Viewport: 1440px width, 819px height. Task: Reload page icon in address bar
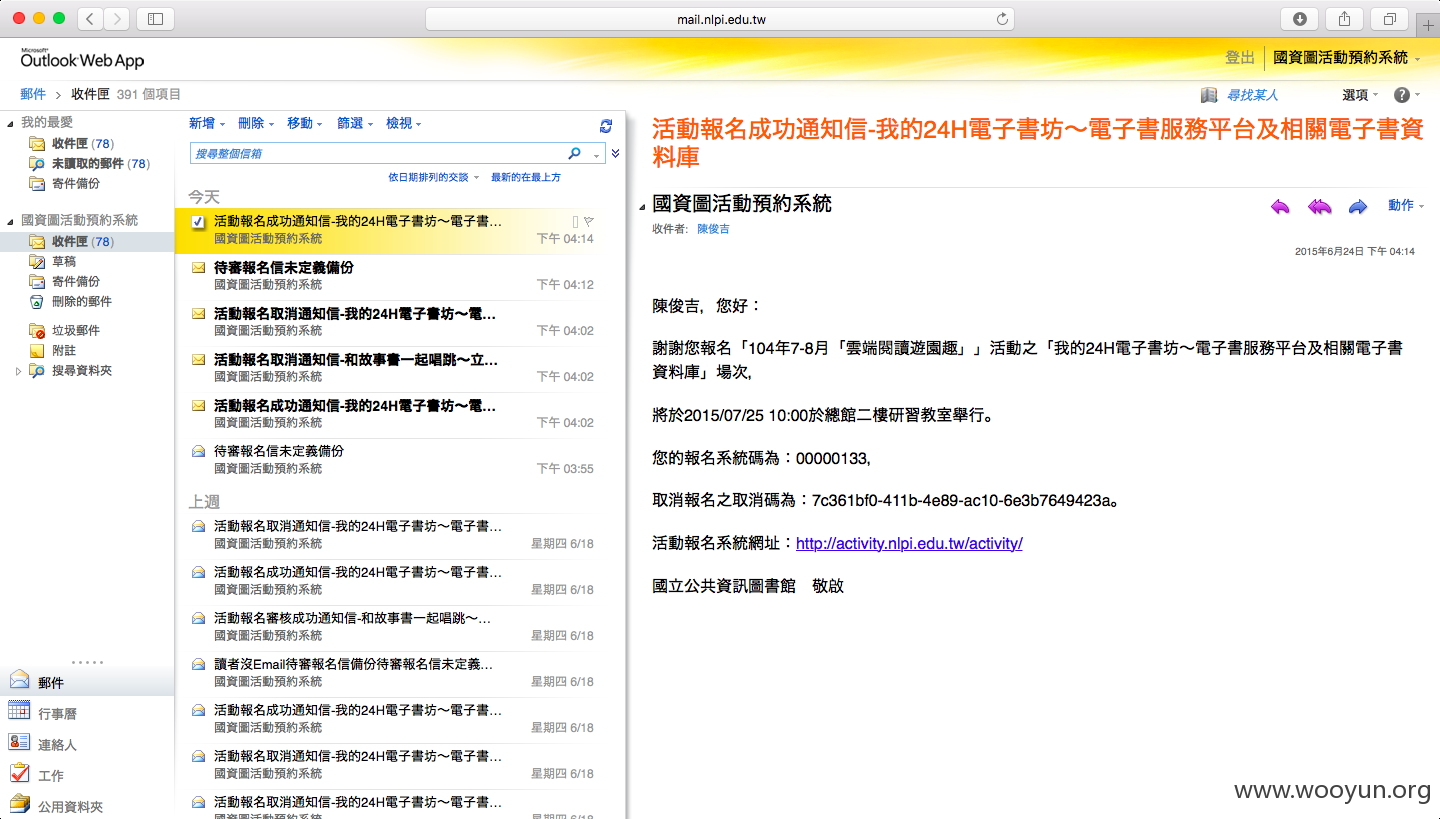click(1002, 19)
